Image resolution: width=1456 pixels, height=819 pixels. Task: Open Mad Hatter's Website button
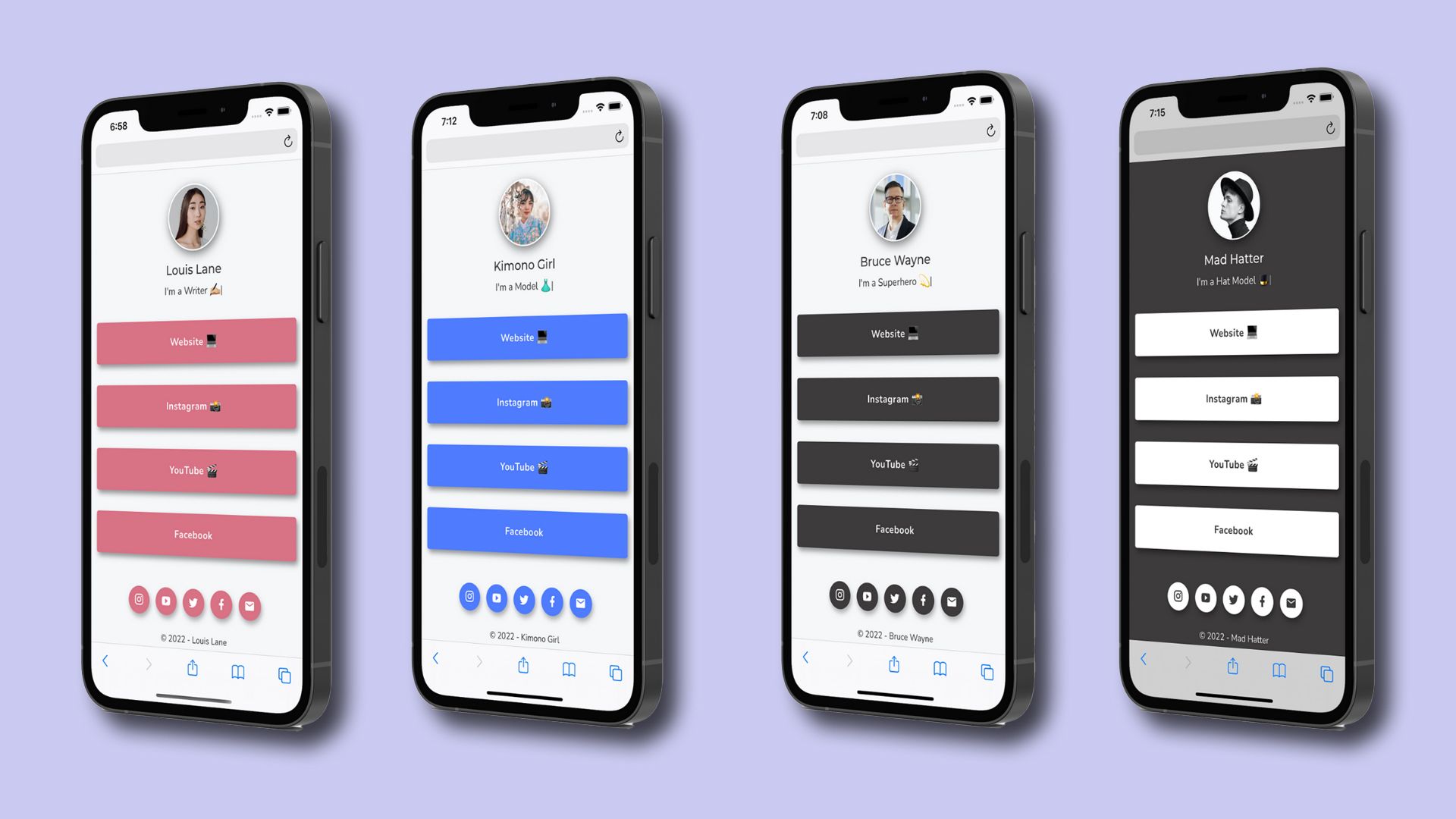(1234, 332)
